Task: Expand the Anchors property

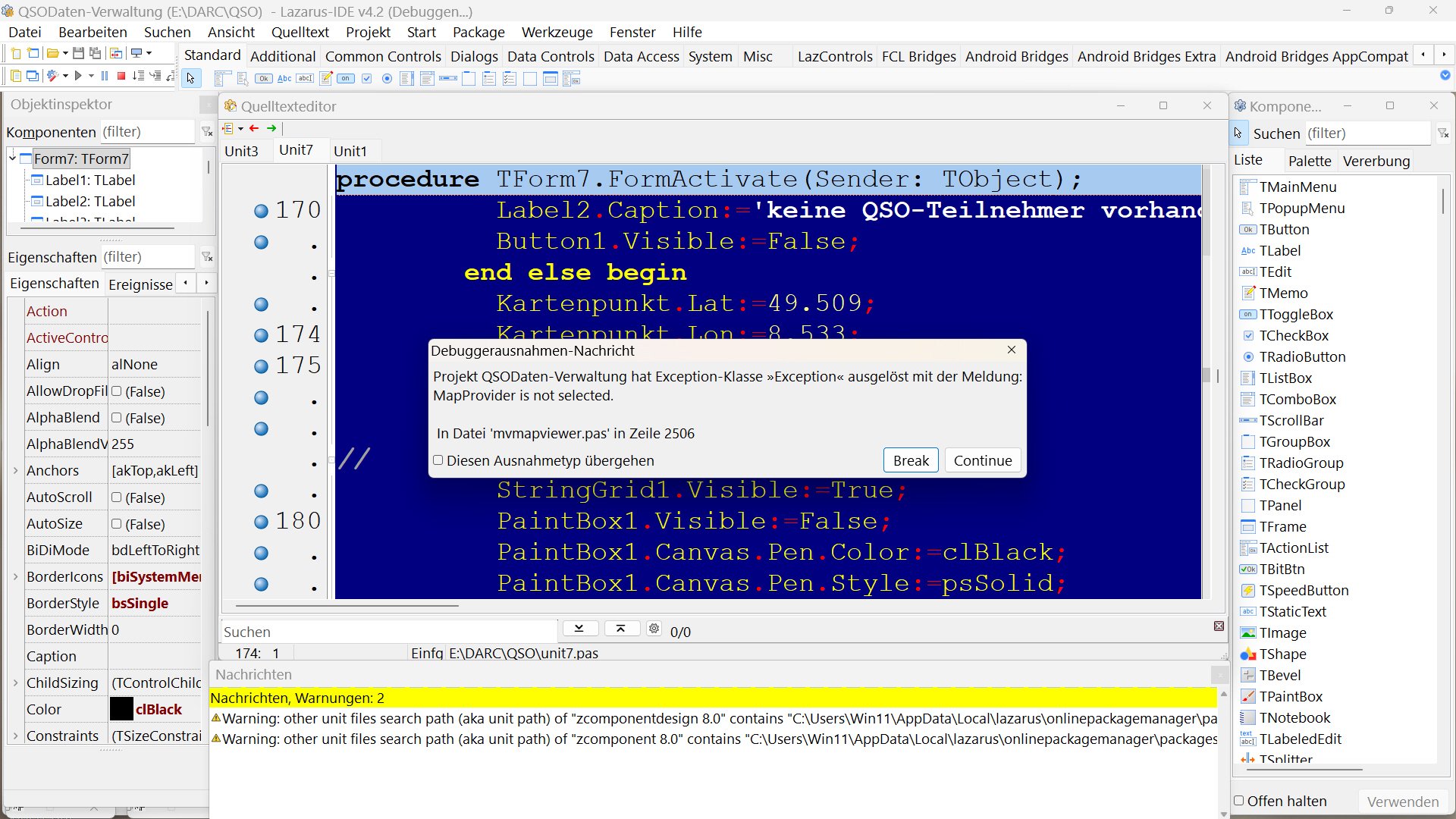Action: (x=16, y=471)
